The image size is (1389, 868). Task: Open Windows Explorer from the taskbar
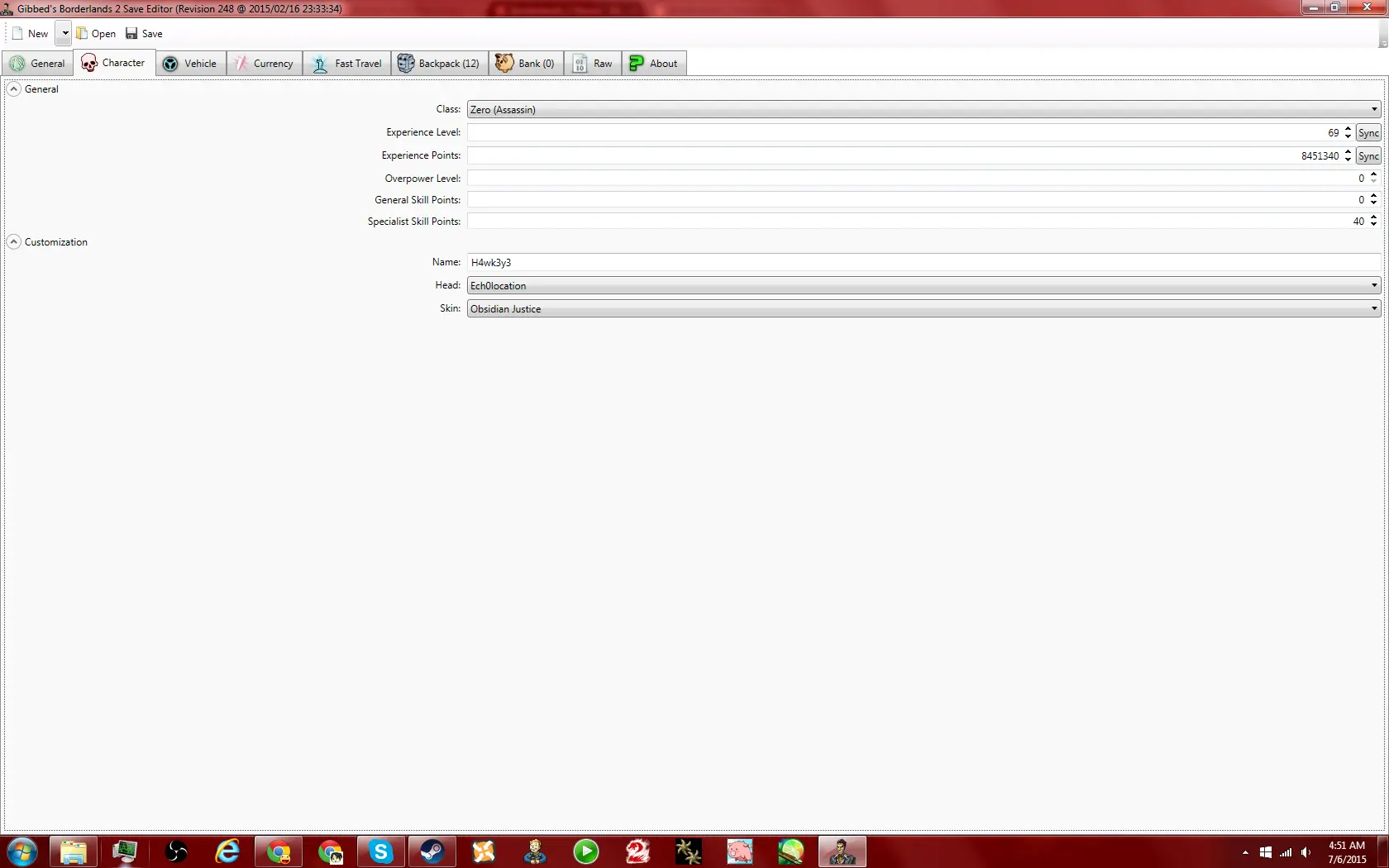74,851
